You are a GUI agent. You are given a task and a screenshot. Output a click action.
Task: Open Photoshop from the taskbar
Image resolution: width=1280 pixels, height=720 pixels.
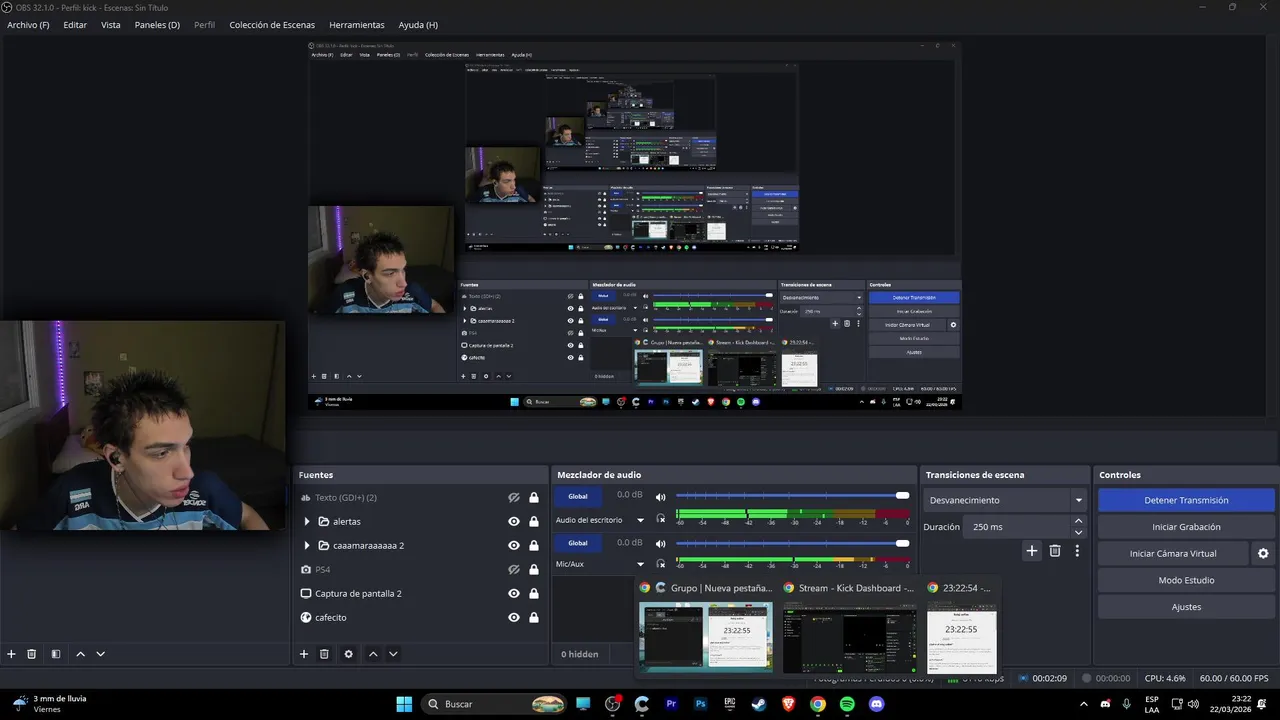(x=701, y=704)
